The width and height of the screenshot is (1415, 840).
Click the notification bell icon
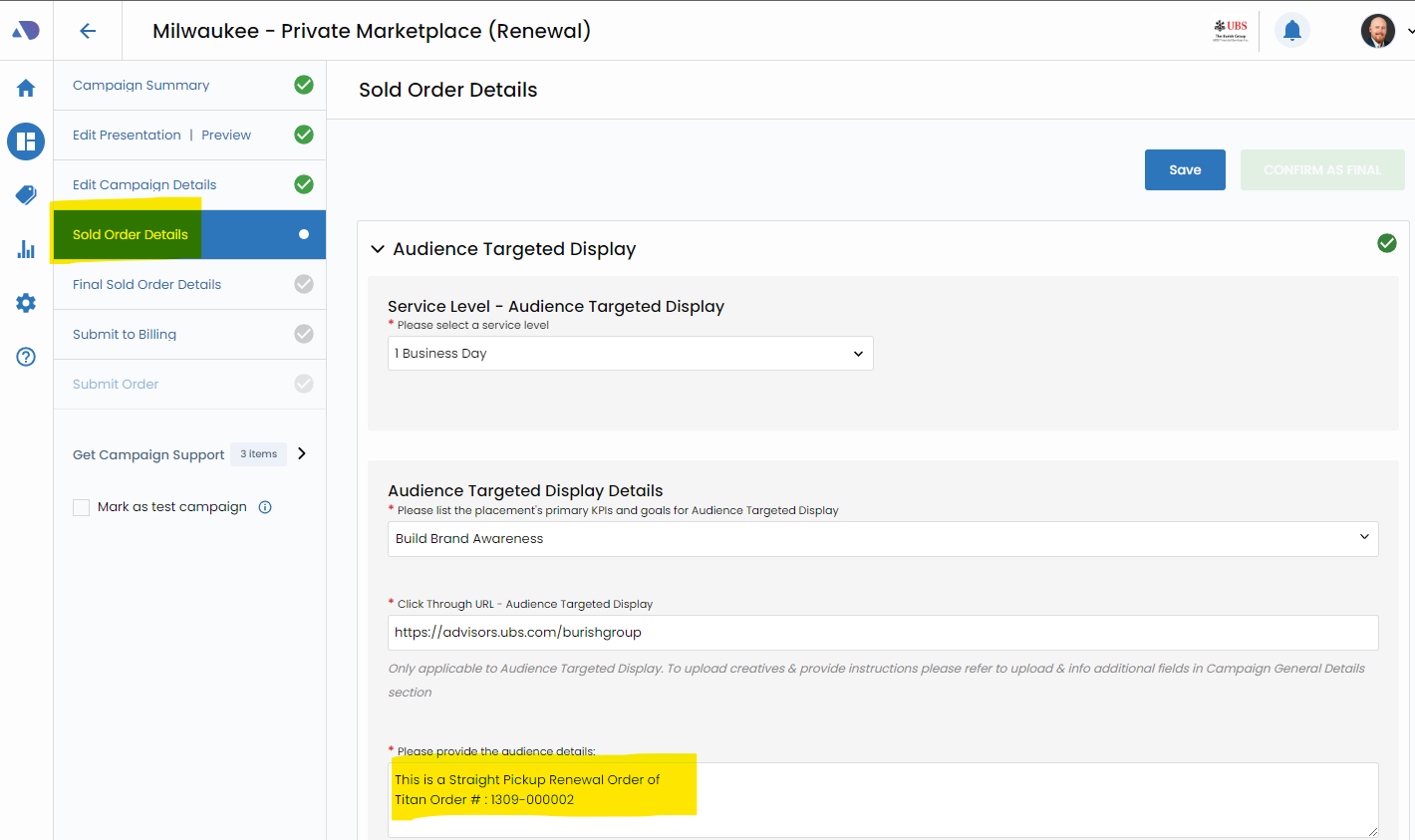tap(1291, 31)
